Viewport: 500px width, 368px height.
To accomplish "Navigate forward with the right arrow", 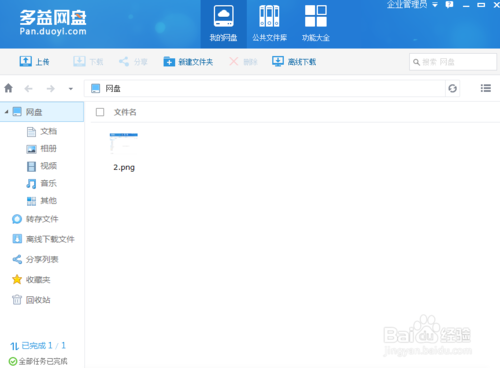I will [x=51, y=89].
